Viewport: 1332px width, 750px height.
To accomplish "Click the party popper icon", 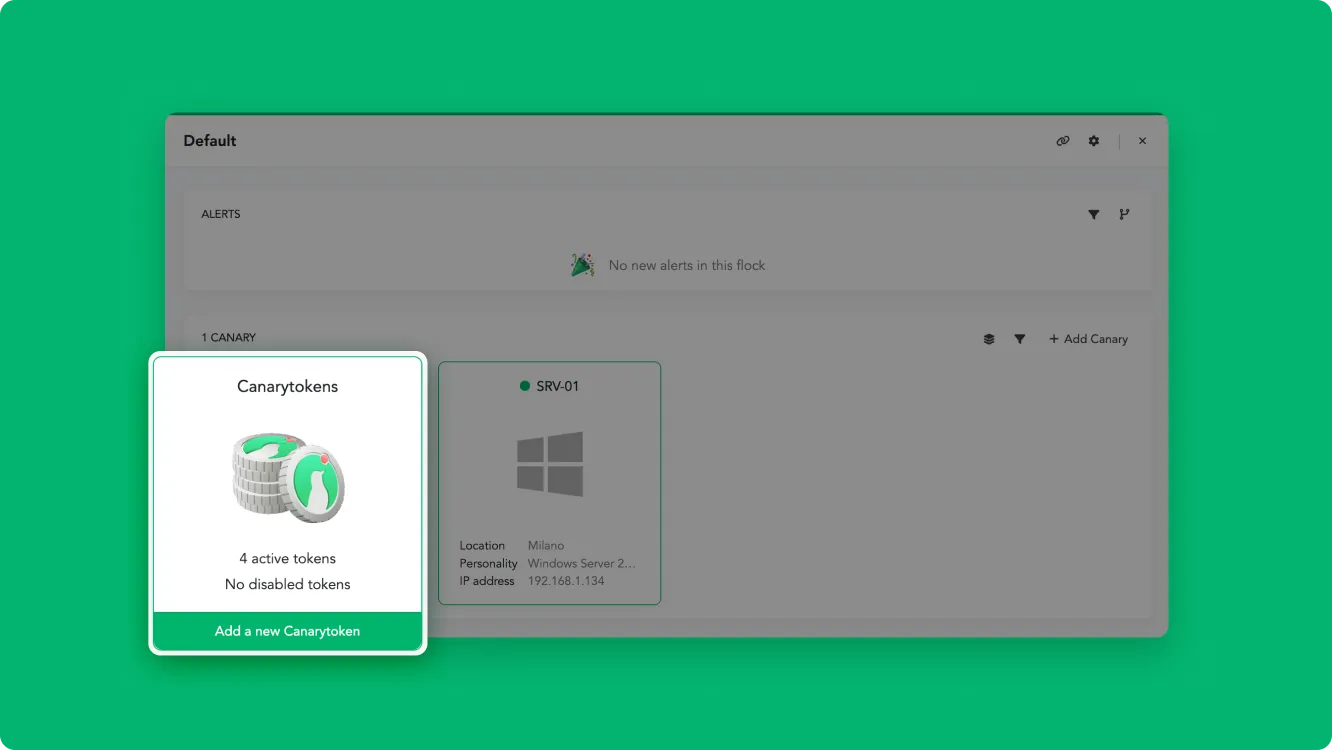I will 582,265.
